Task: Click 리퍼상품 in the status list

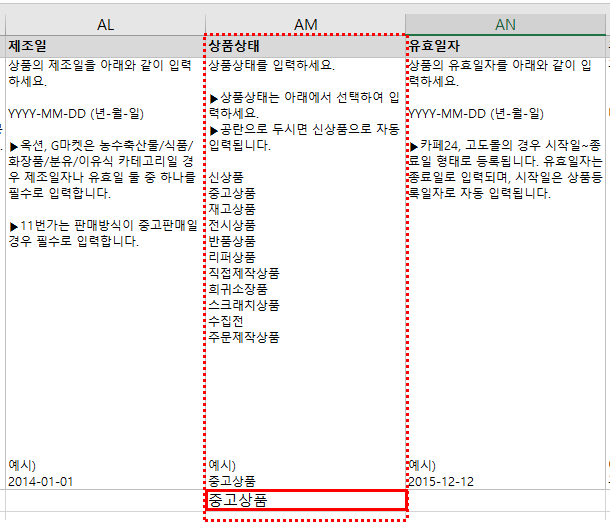Action: [232, 257]
